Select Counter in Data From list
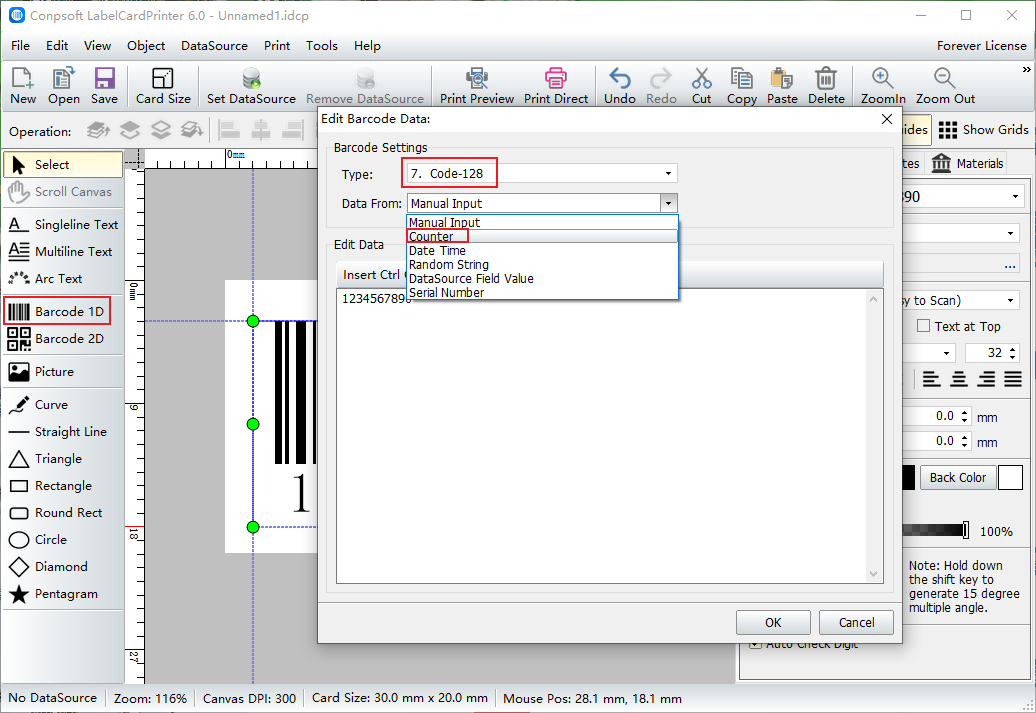The width and height of the screenshot is (1036, 713). 542,237
